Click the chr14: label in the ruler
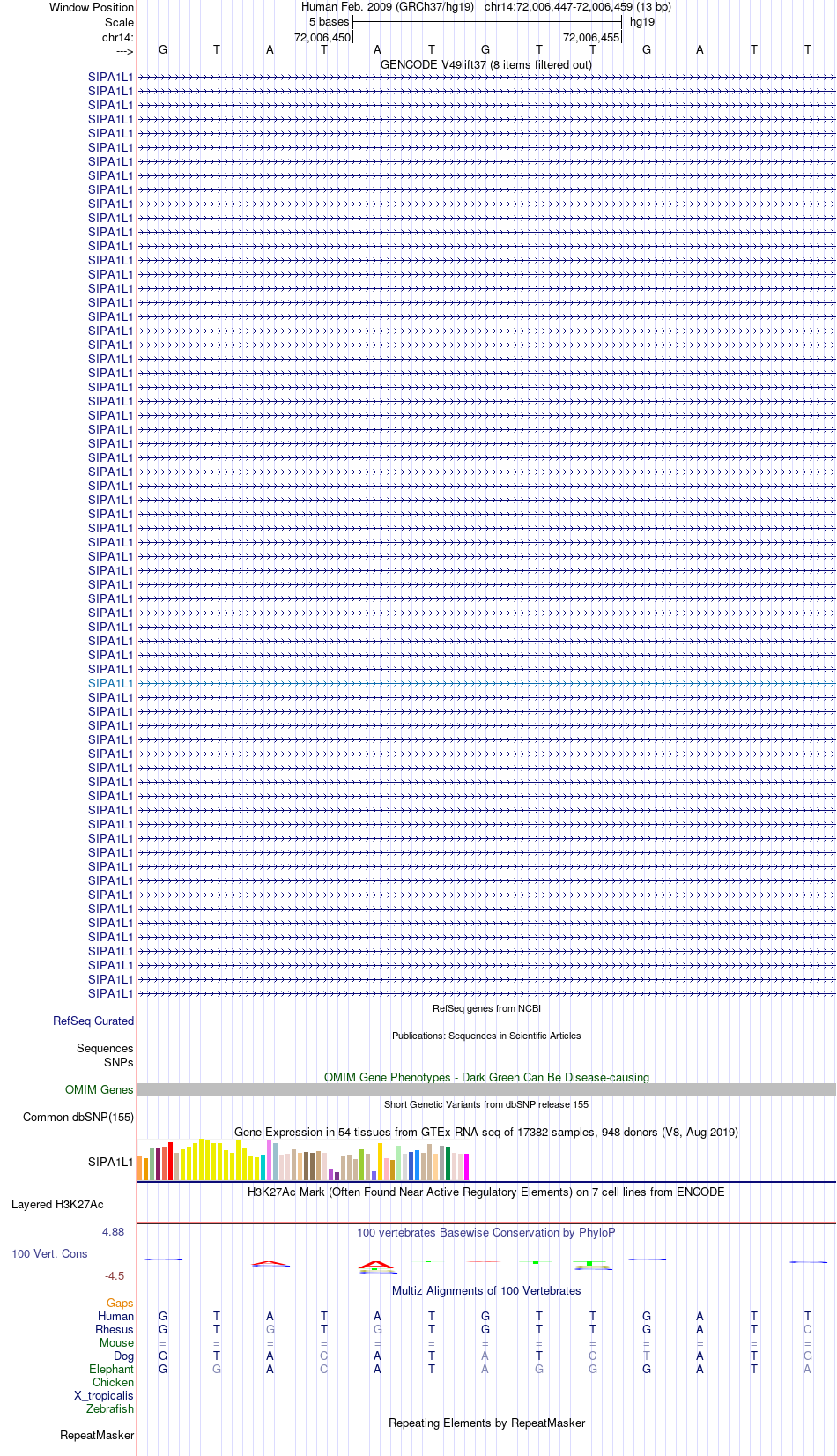The height and width of the screenshot is (1456, 837). tap(118, 37)
